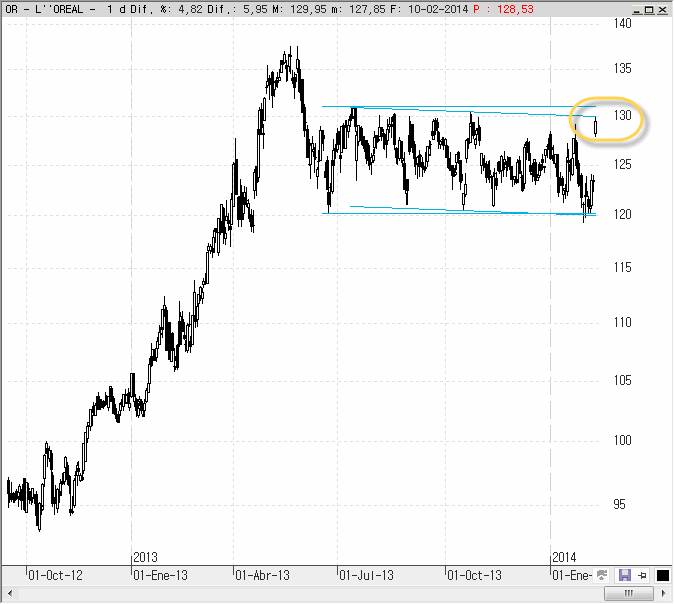This screenshot has width=674, height=604.
Task: Maximize the L'OREAL chart window
Action: tap(649, 9)
